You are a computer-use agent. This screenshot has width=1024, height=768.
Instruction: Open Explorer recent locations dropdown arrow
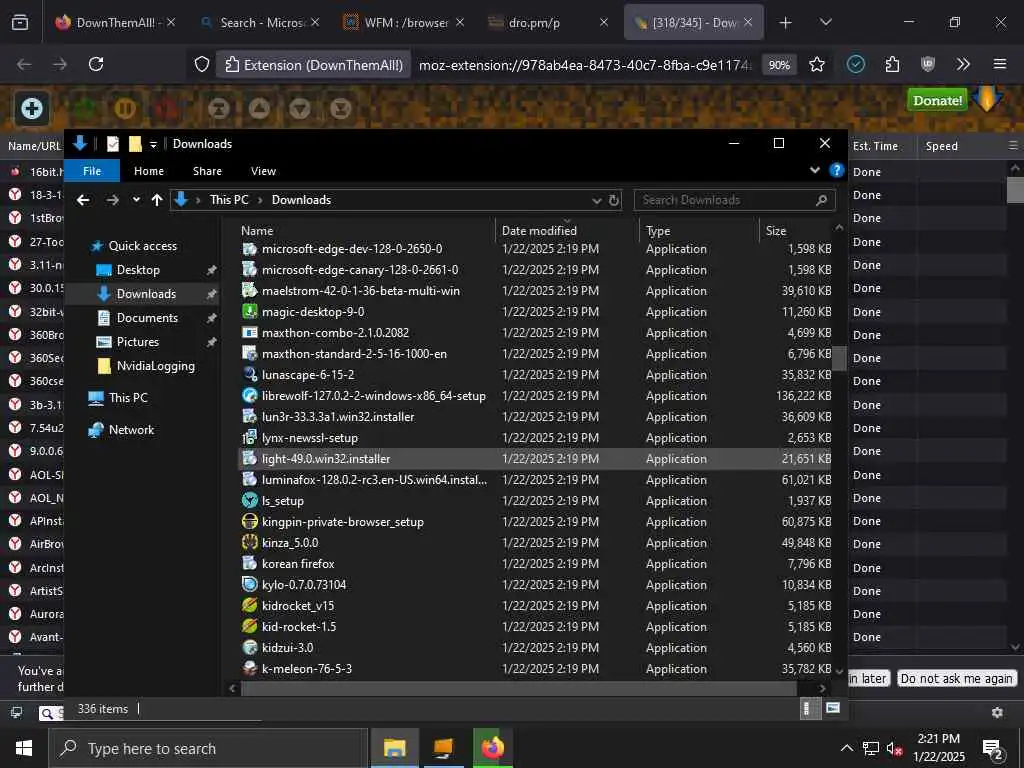tap(136, 200)
